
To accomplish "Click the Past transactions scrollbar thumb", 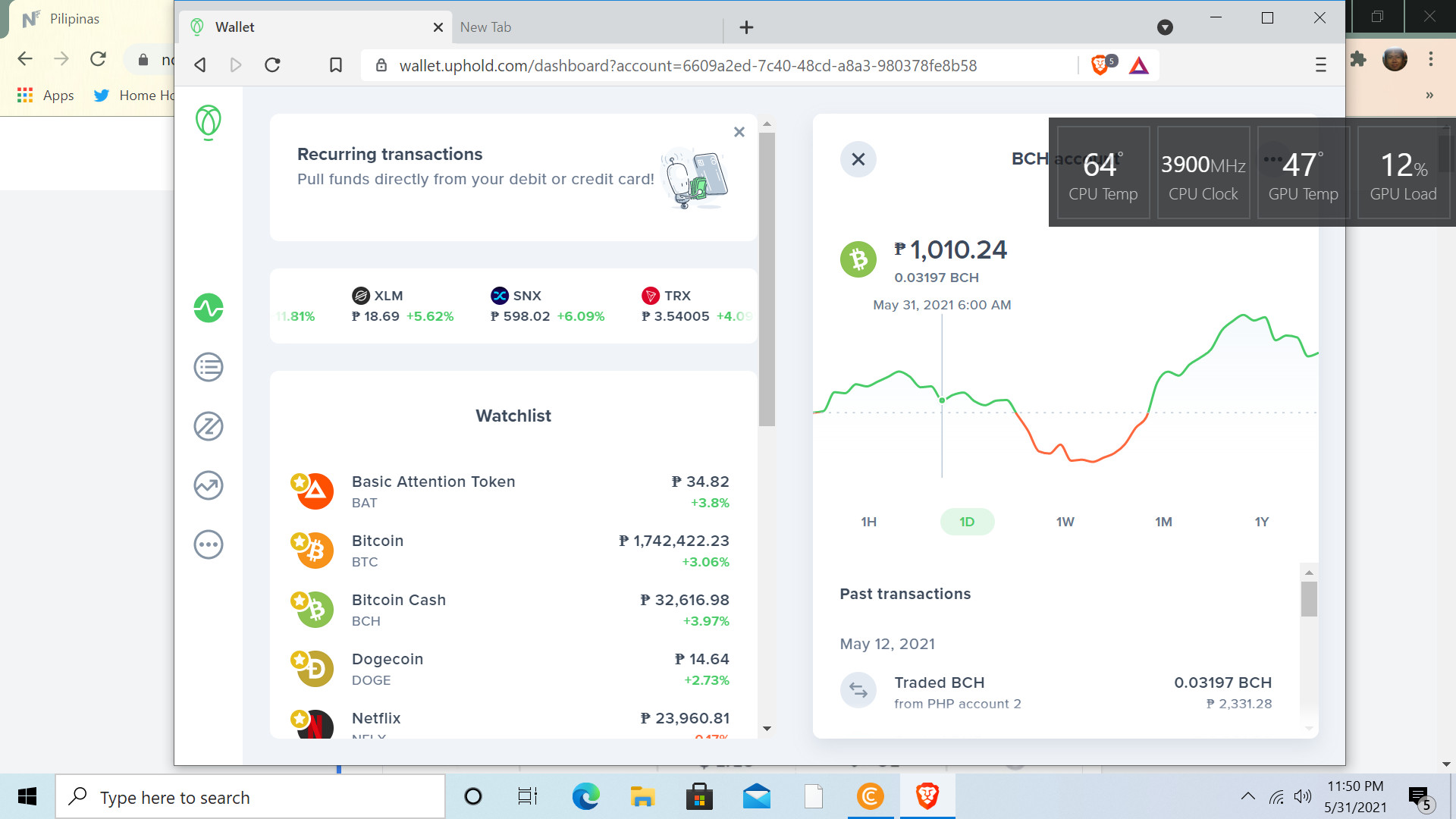I will 1309,599.
